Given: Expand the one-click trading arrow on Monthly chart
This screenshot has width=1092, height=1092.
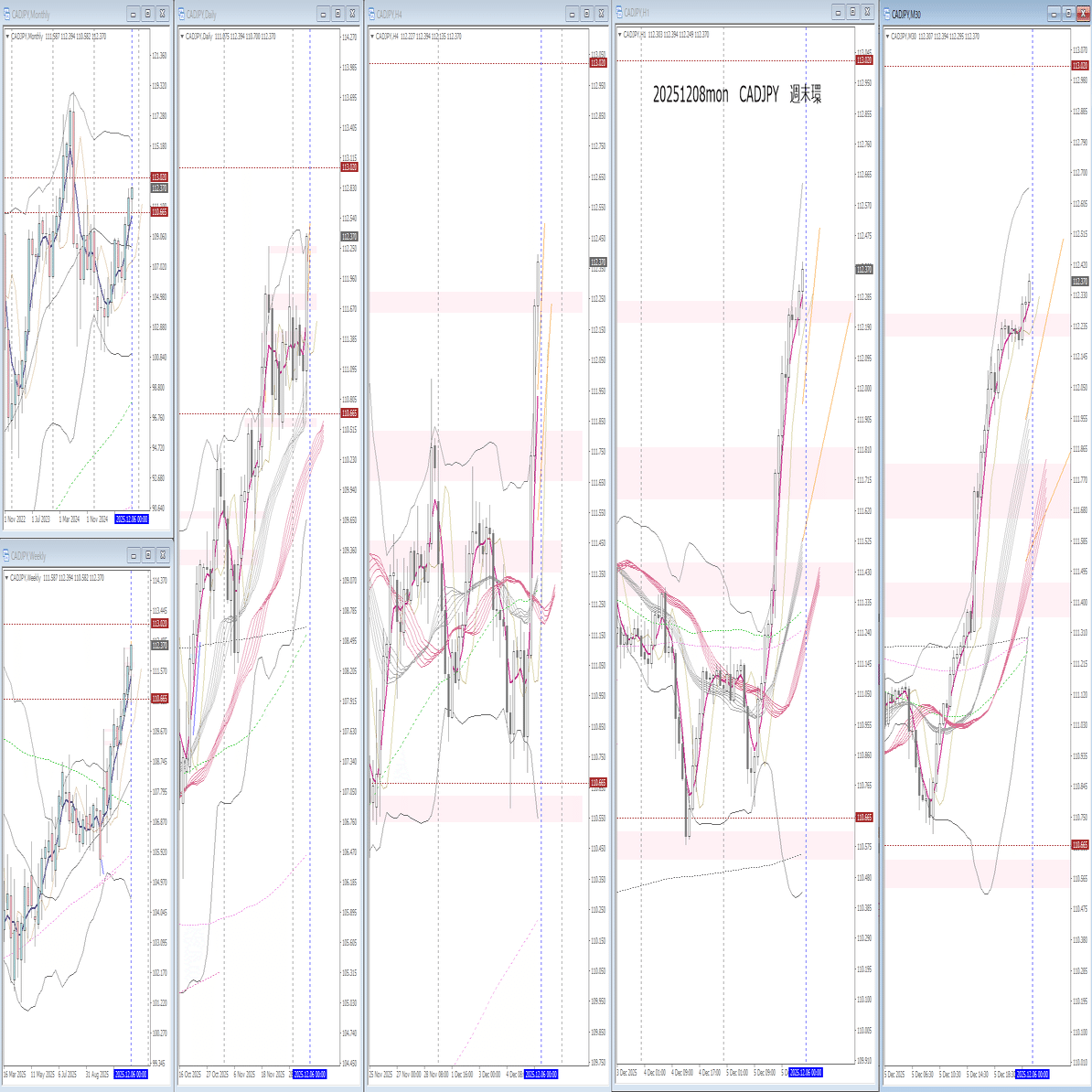Looking at the screenshot, I should click(x=7, y=37).
